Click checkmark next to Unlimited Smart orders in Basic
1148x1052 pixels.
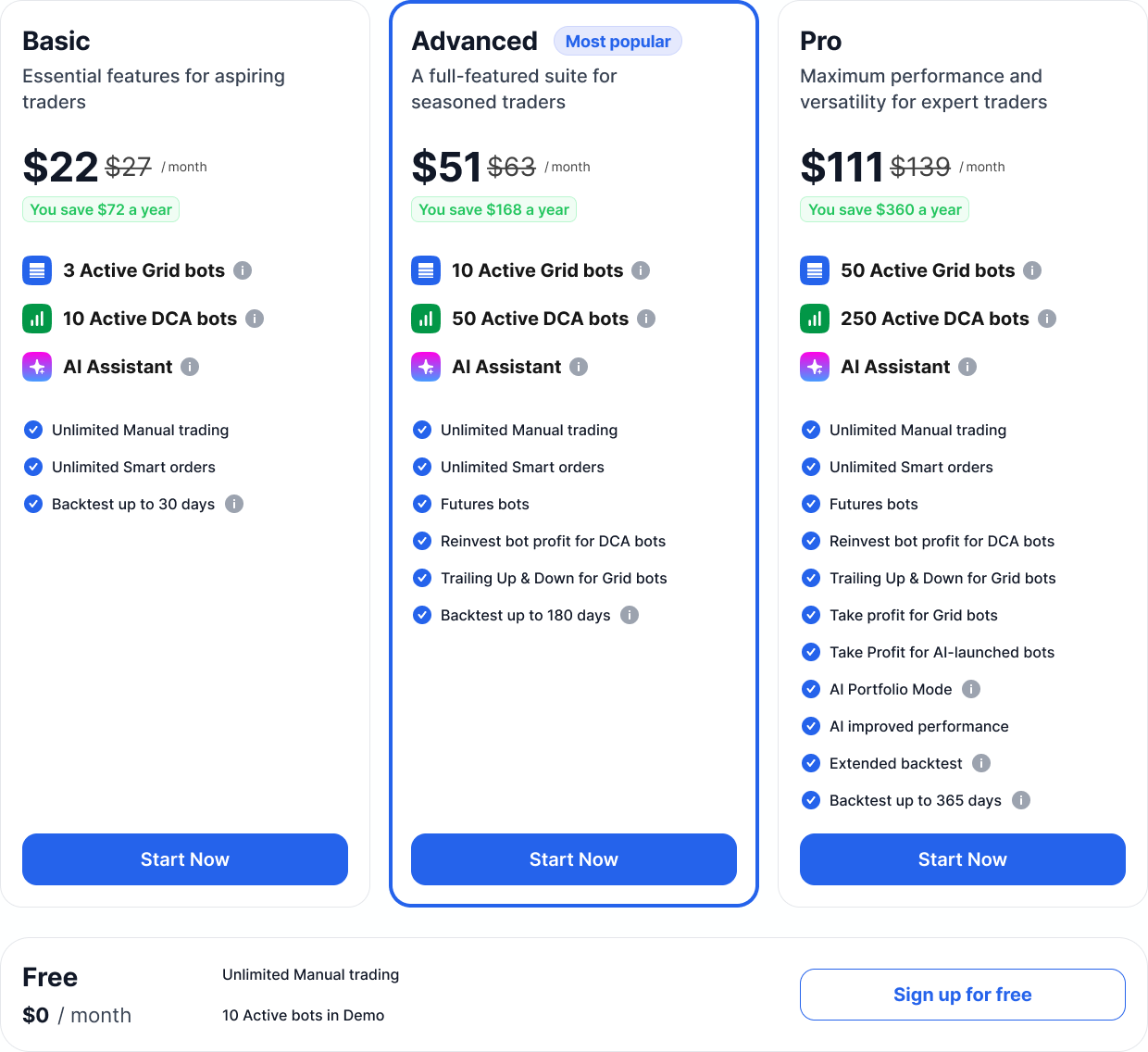click(x=33, y=467)
